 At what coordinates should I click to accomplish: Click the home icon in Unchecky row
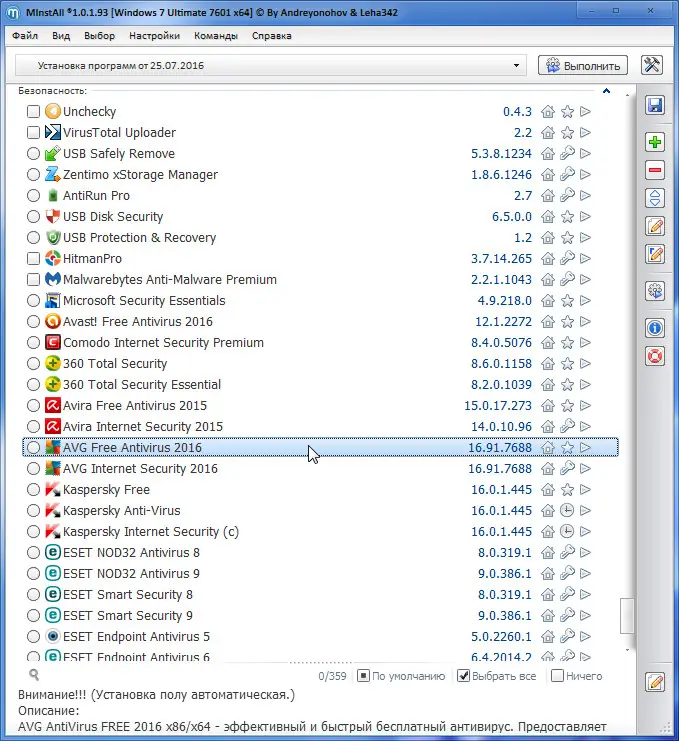click(548, 112)
